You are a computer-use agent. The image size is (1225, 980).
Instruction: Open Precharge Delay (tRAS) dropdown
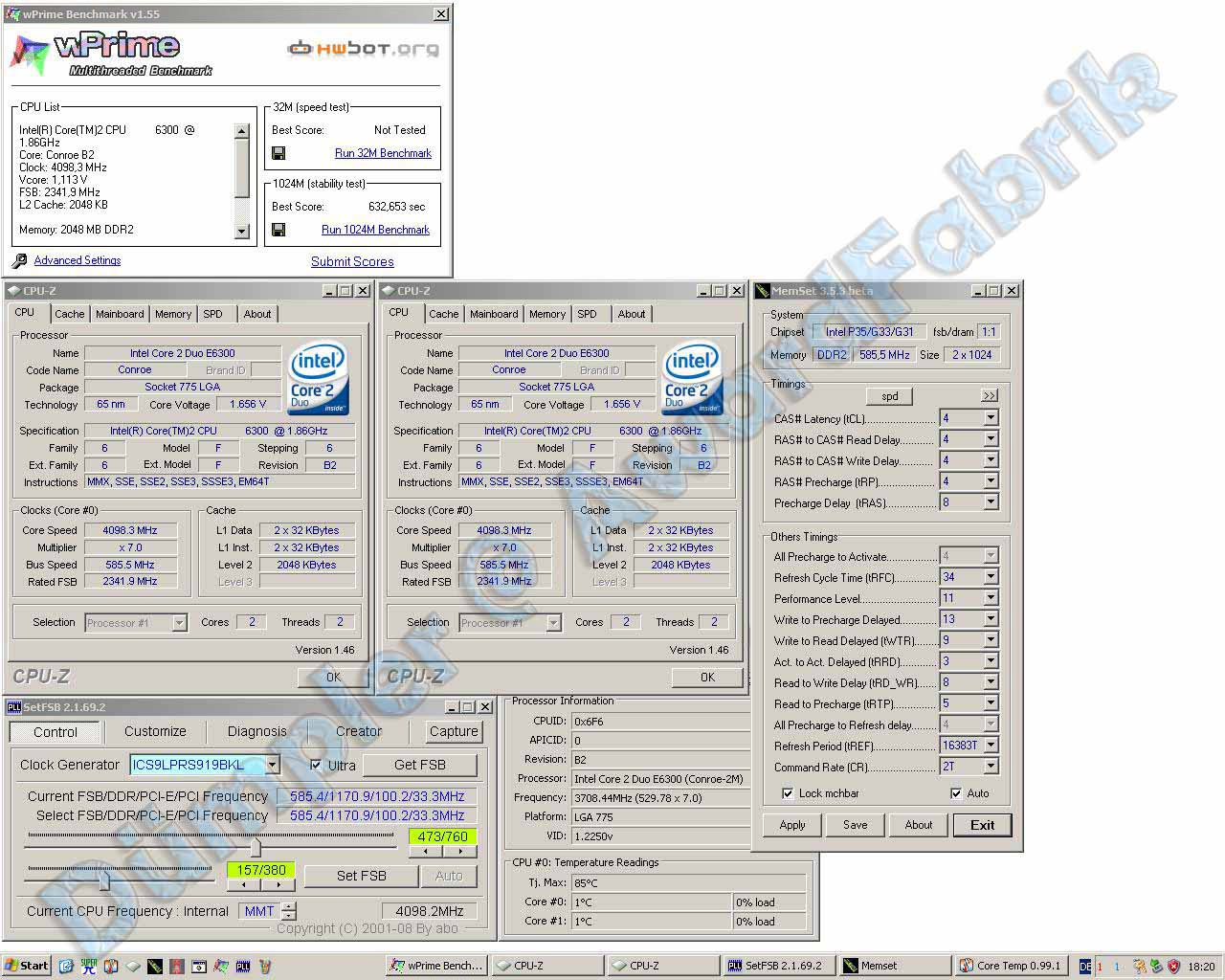point(991,502)
